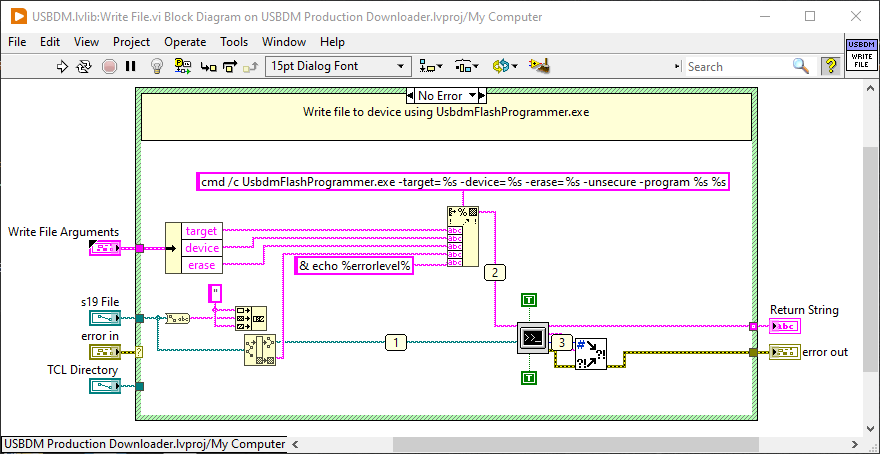880x454 pixels.
Task: Click the vertical scrollbar up arrow
Action: coord(870,89)
